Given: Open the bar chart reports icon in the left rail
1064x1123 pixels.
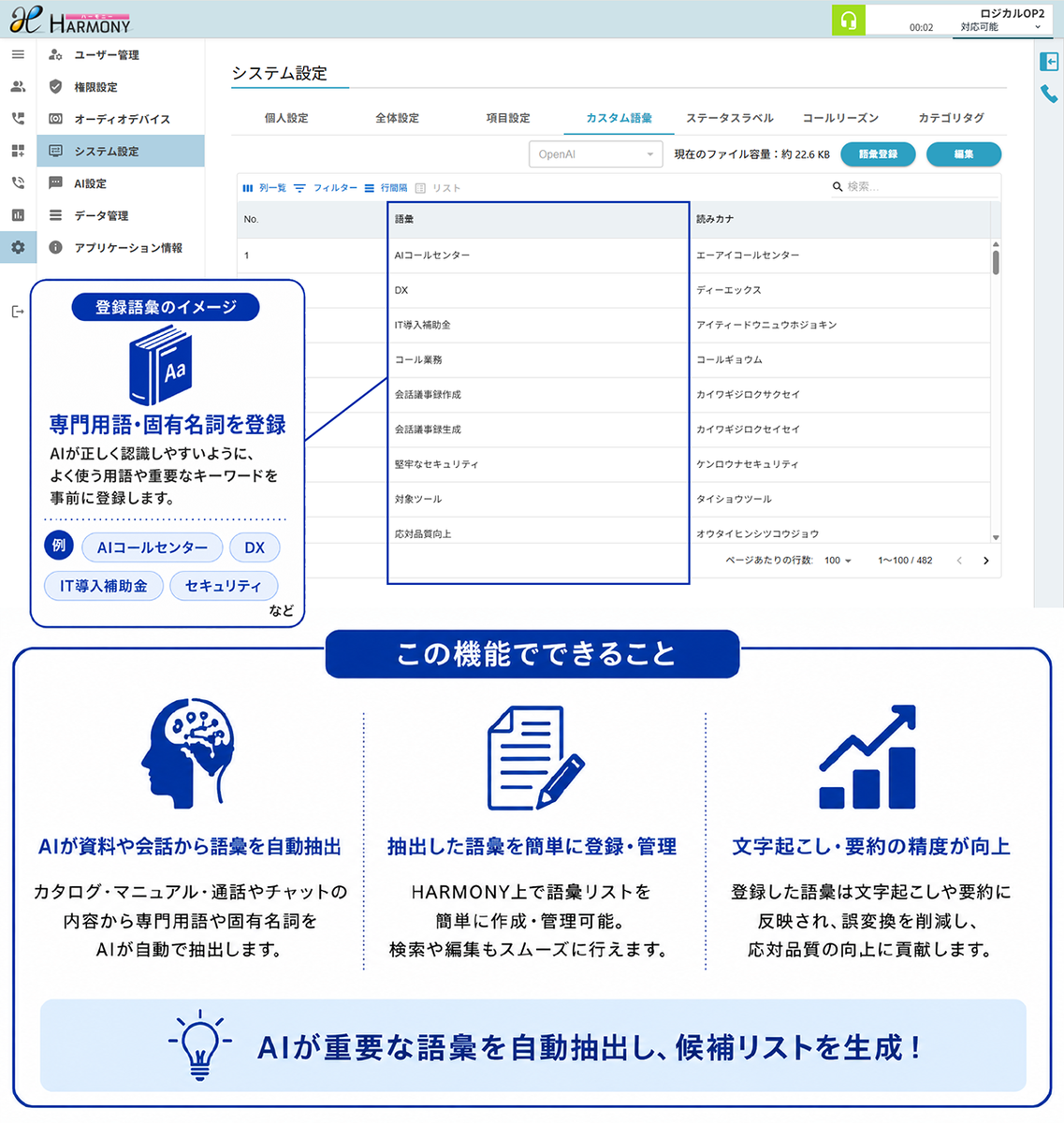Looking at the screenshot, I should tap(18, 215).
